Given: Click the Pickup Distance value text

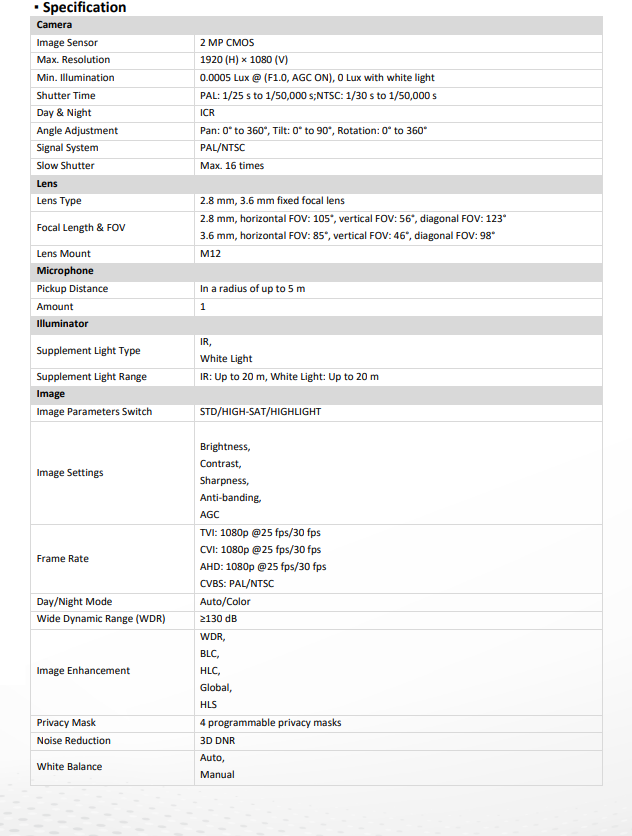Looking at the screenshot, I should click(x=252, y=289).
